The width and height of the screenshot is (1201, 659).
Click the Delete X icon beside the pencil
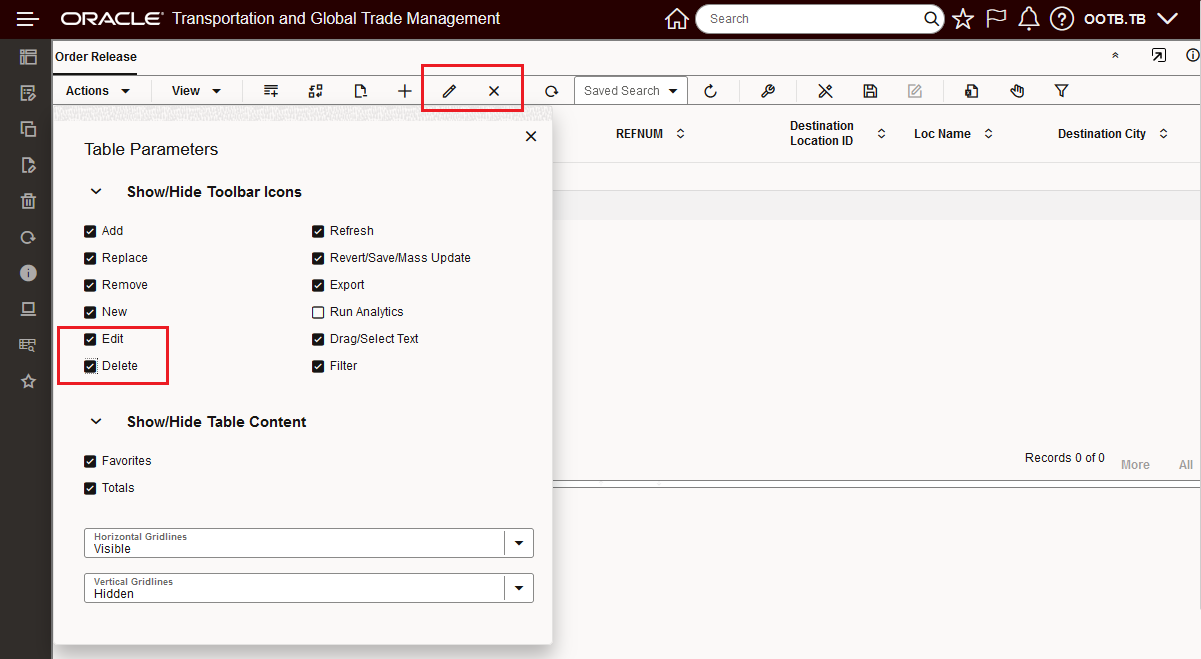click(496, 90)
